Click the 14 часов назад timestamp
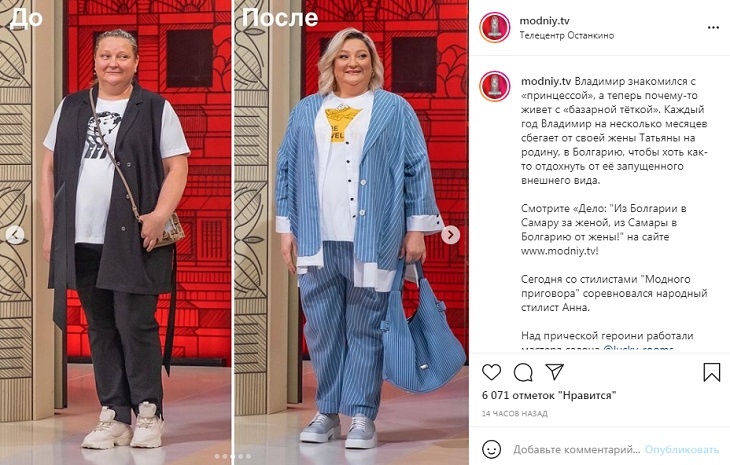The height and width of the screenshot is (465, 730). click(x=514, y=413)
